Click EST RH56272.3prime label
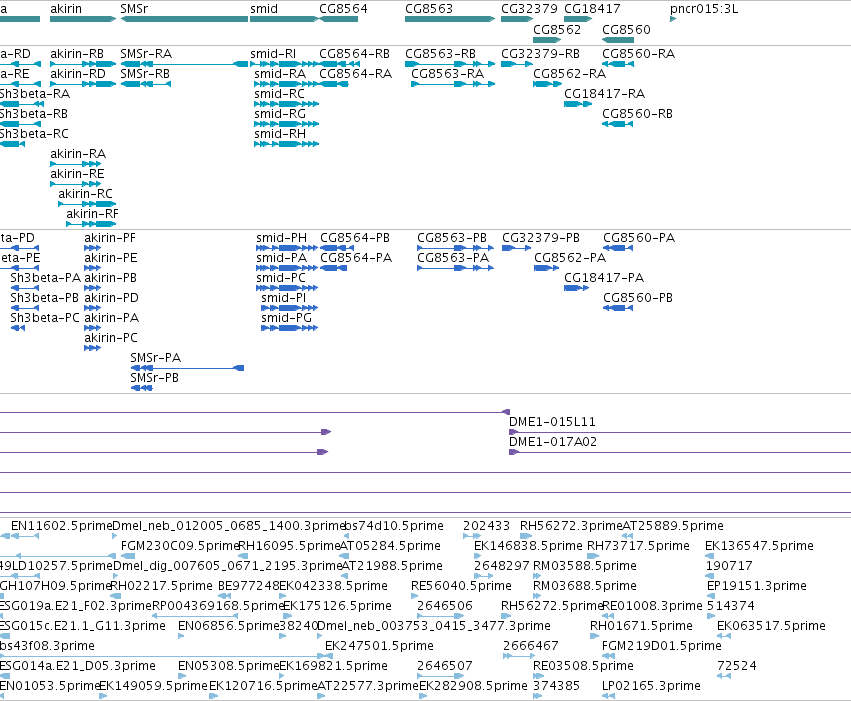The width and height of the screenshot is (851, 701). pos(571,526)
